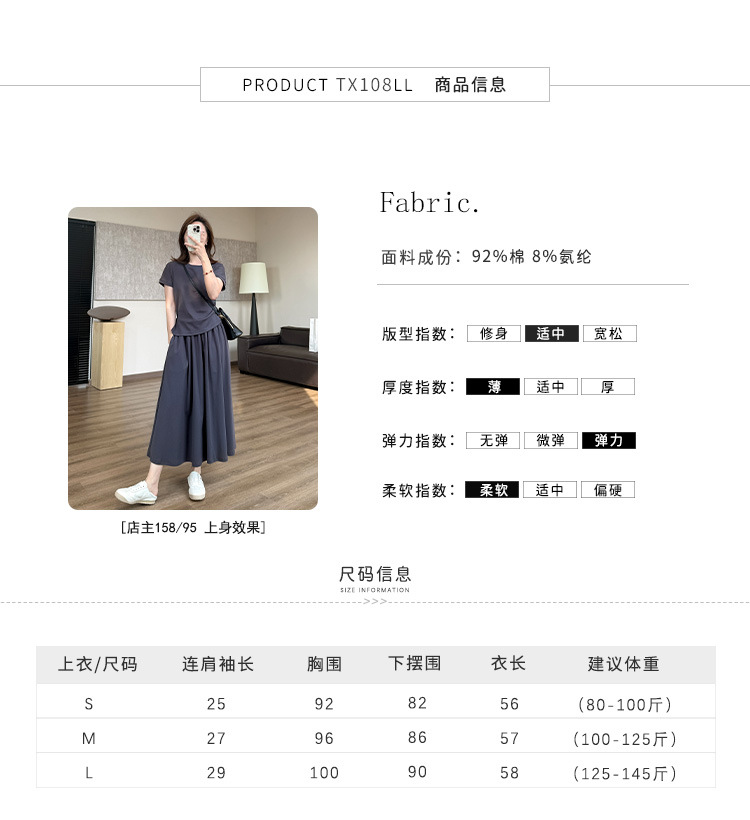Click the 胸围 column header
This screenshot has width=750, height=820.
click(x=324, y=664)
